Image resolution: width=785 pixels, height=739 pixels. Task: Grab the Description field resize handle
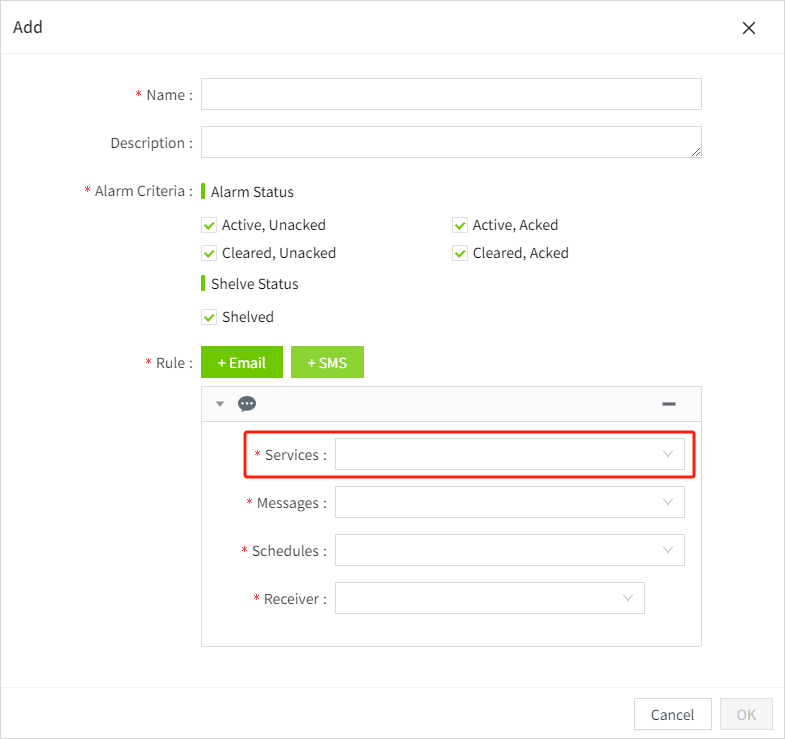696,152
